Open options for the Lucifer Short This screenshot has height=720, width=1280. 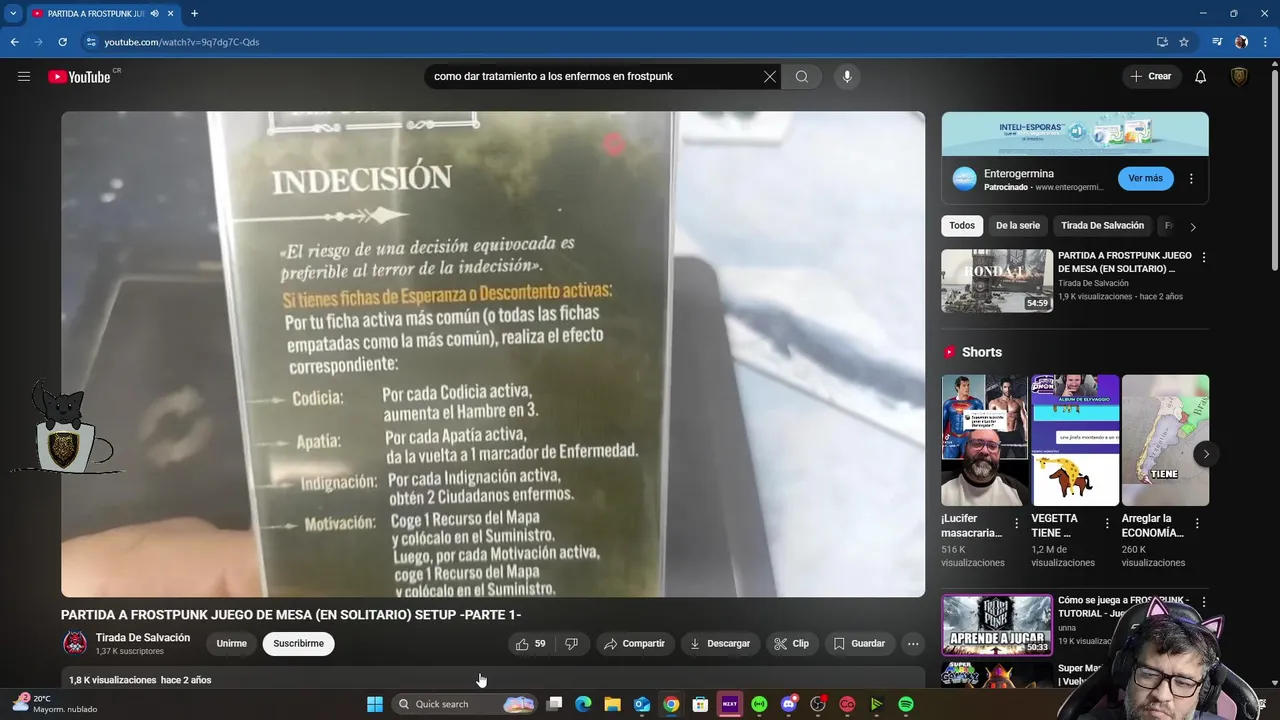(x=1017, y=523)
